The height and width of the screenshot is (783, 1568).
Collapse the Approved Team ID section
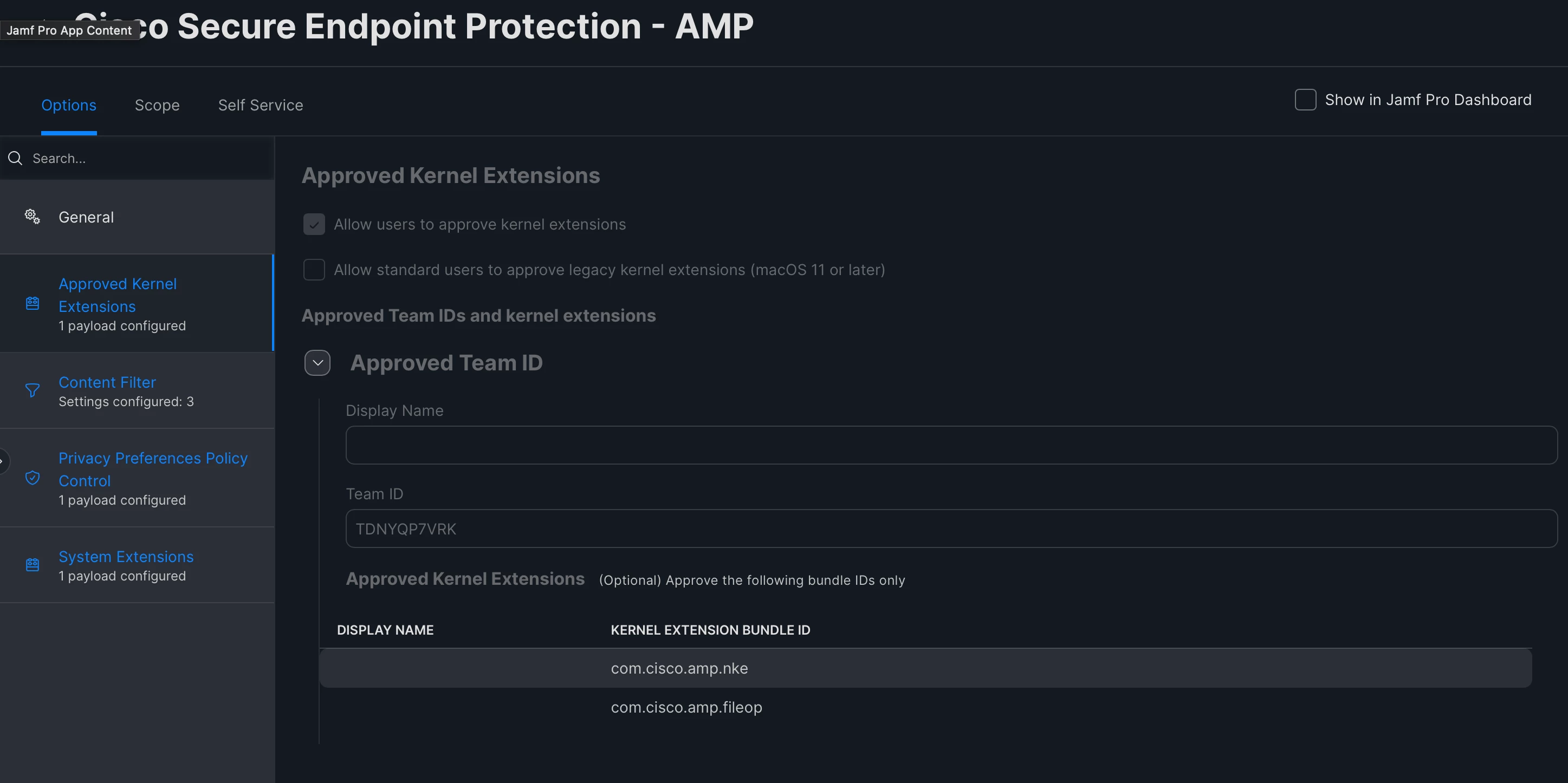(317, 363)
